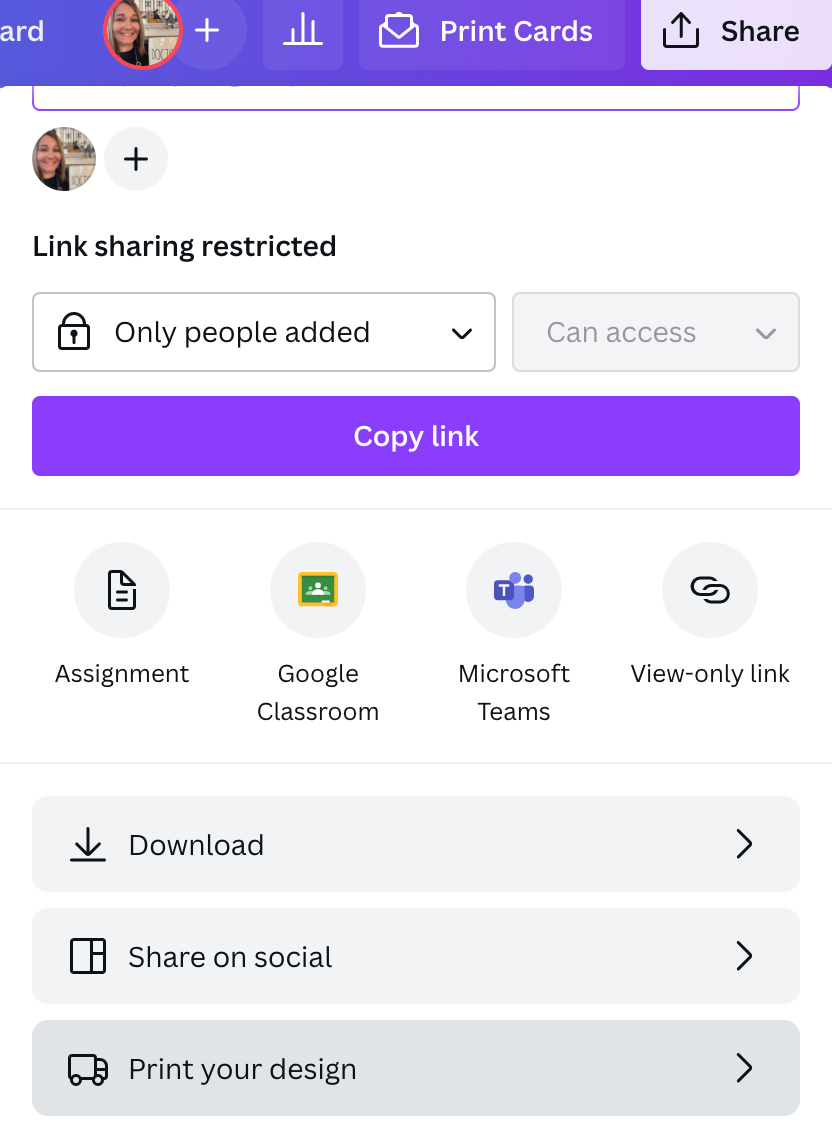The image size is (832, 1130).
Task: Open Print your design option
Action: point(415,1068)
